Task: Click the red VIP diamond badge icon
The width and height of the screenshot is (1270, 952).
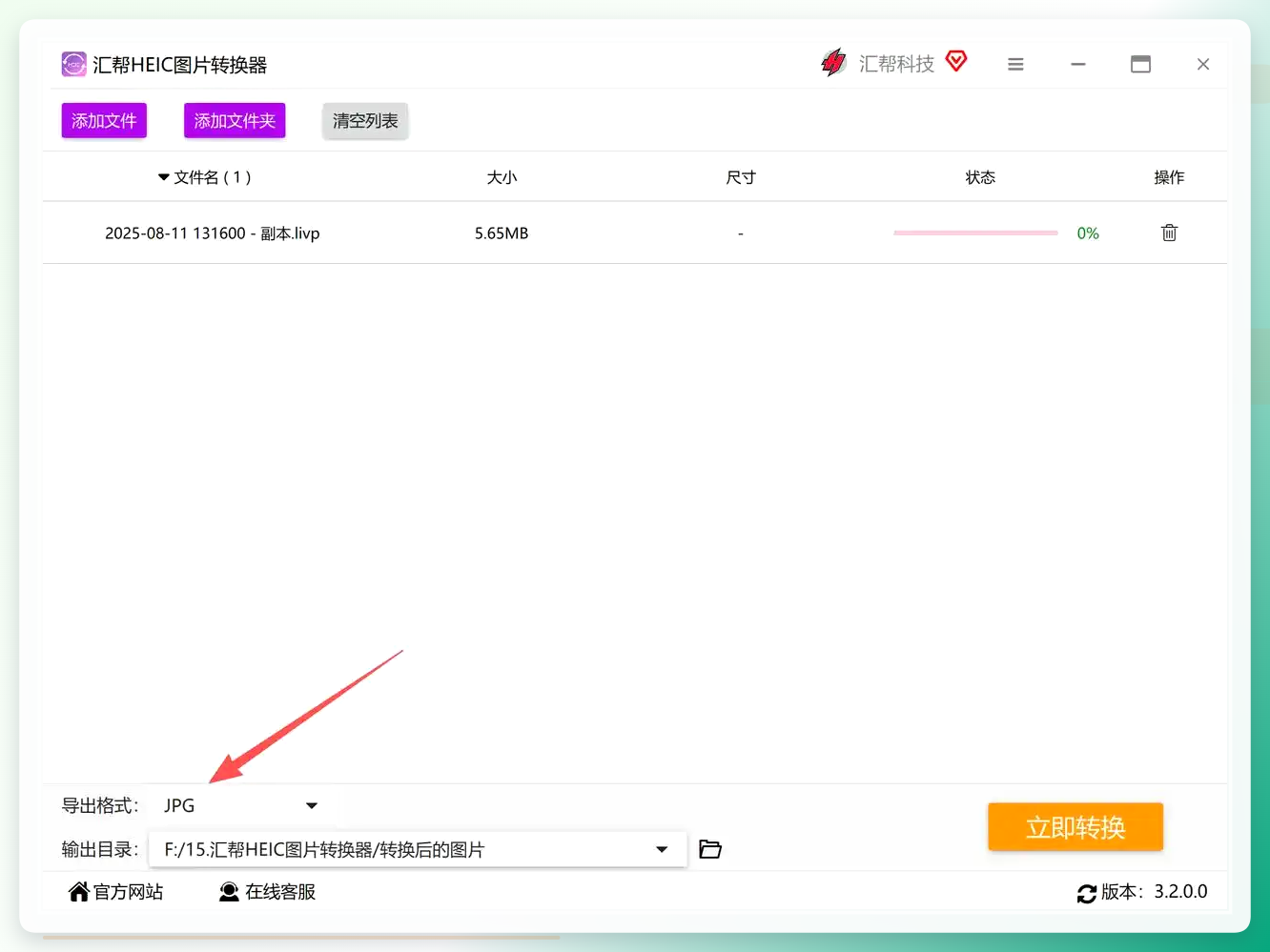Action: click(x=956, y=61)
